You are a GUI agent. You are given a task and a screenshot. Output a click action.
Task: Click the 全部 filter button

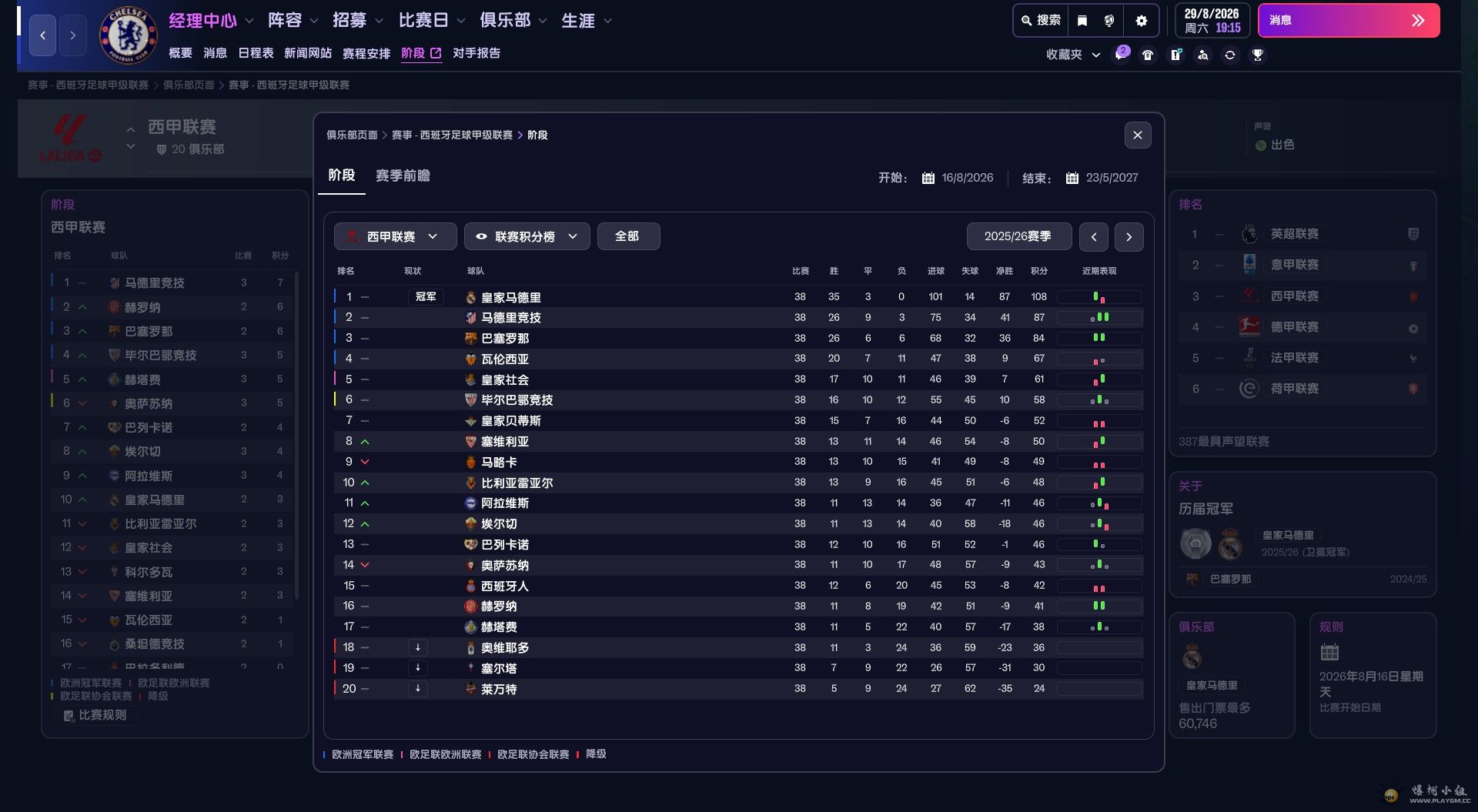click(627, 236)
